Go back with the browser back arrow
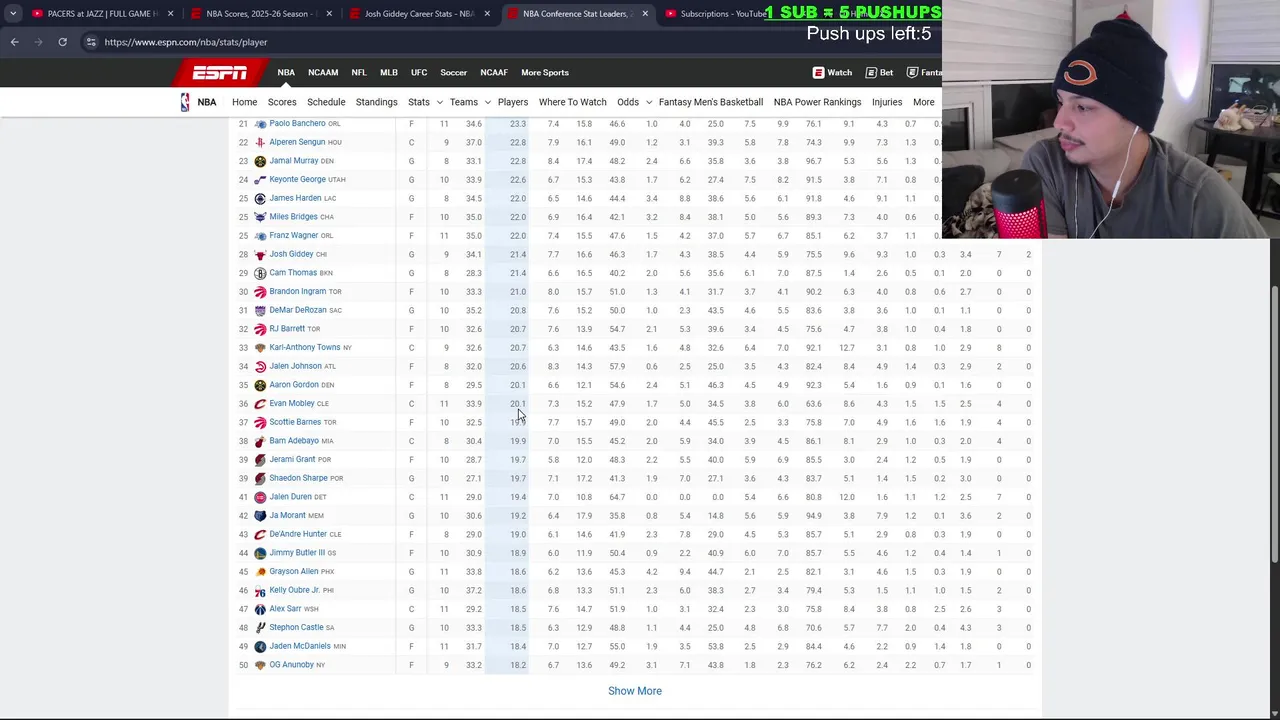Viewport: 1280px width, 720px height. point(14,42)
